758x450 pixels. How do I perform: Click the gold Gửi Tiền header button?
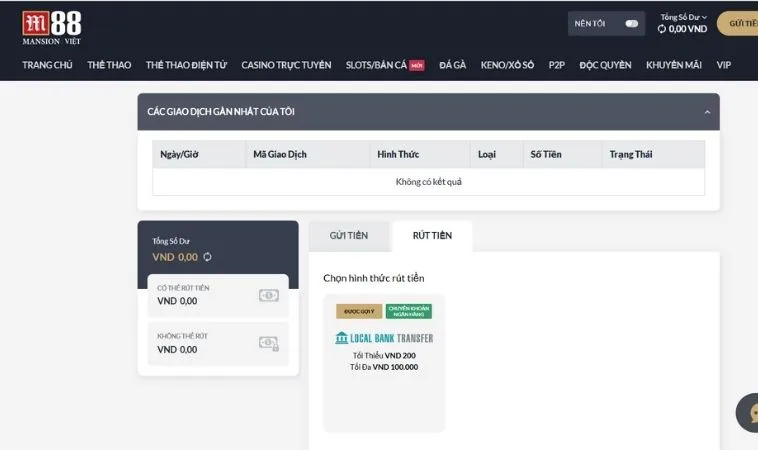coord(741,23)
